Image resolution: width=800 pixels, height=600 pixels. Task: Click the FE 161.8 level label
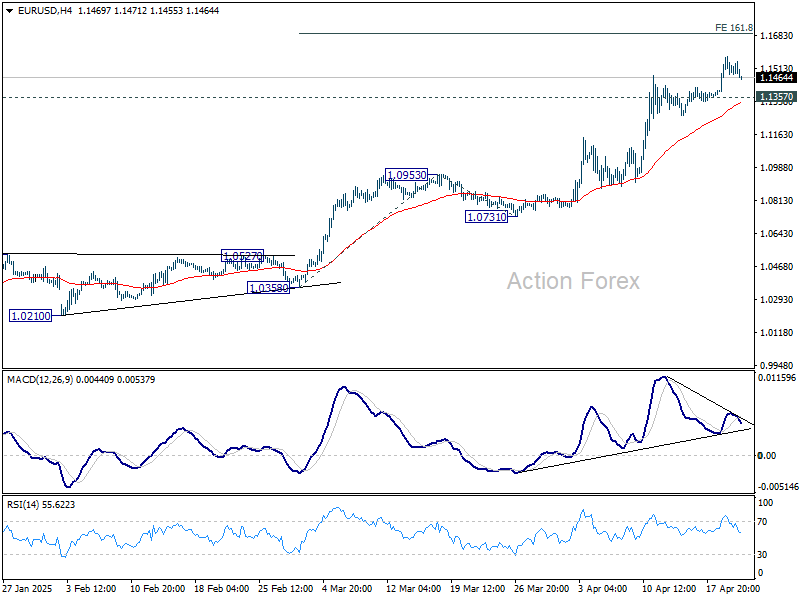pyautogui.click(x=734, y=28)
